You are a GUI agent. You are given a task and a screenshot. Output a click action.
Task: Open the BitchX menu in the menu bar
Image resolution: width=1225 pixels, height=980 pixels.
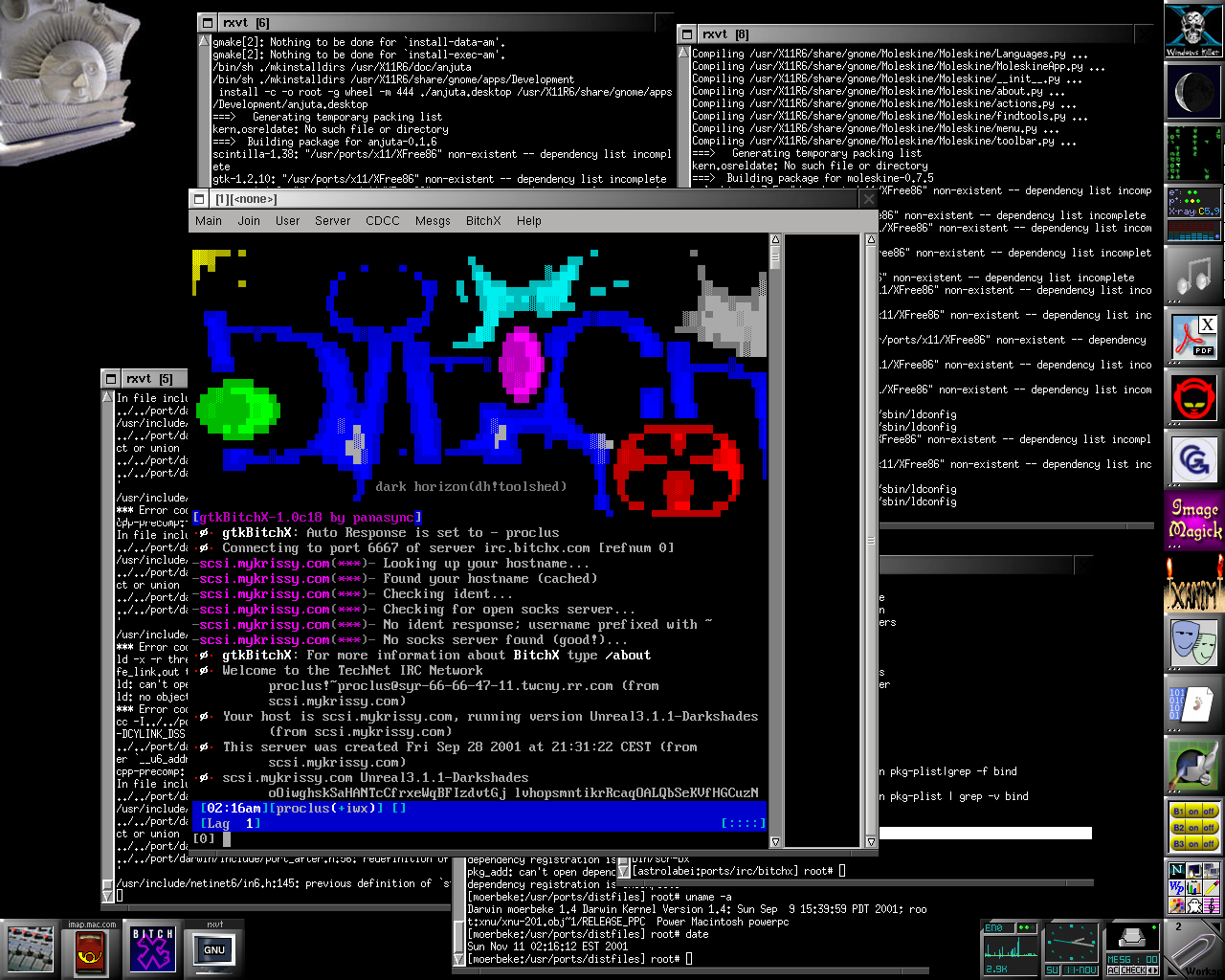pos(483,221)
